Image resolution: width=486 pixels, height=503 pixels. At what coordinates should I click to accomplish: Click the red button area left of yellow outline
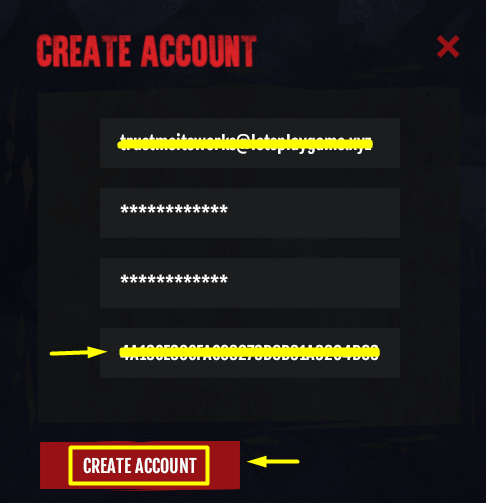[x=54, y=465]
